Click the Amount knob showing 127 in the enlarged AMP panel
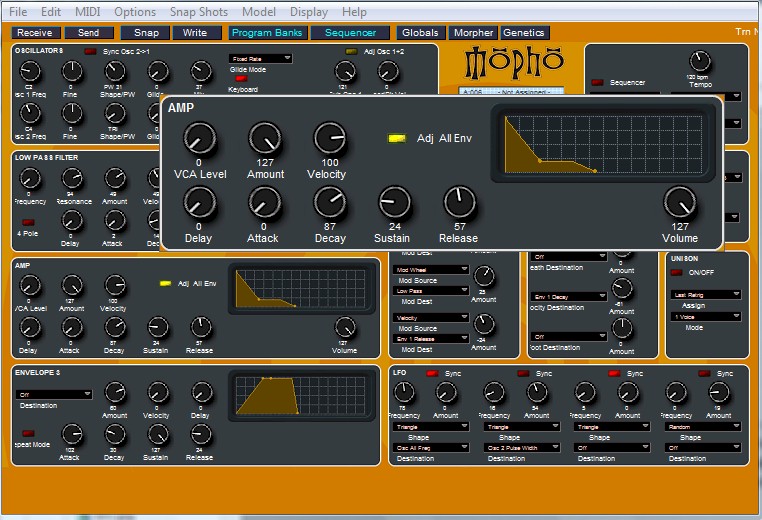The height and width of the screenshot is (520, 762). (265, 139)
